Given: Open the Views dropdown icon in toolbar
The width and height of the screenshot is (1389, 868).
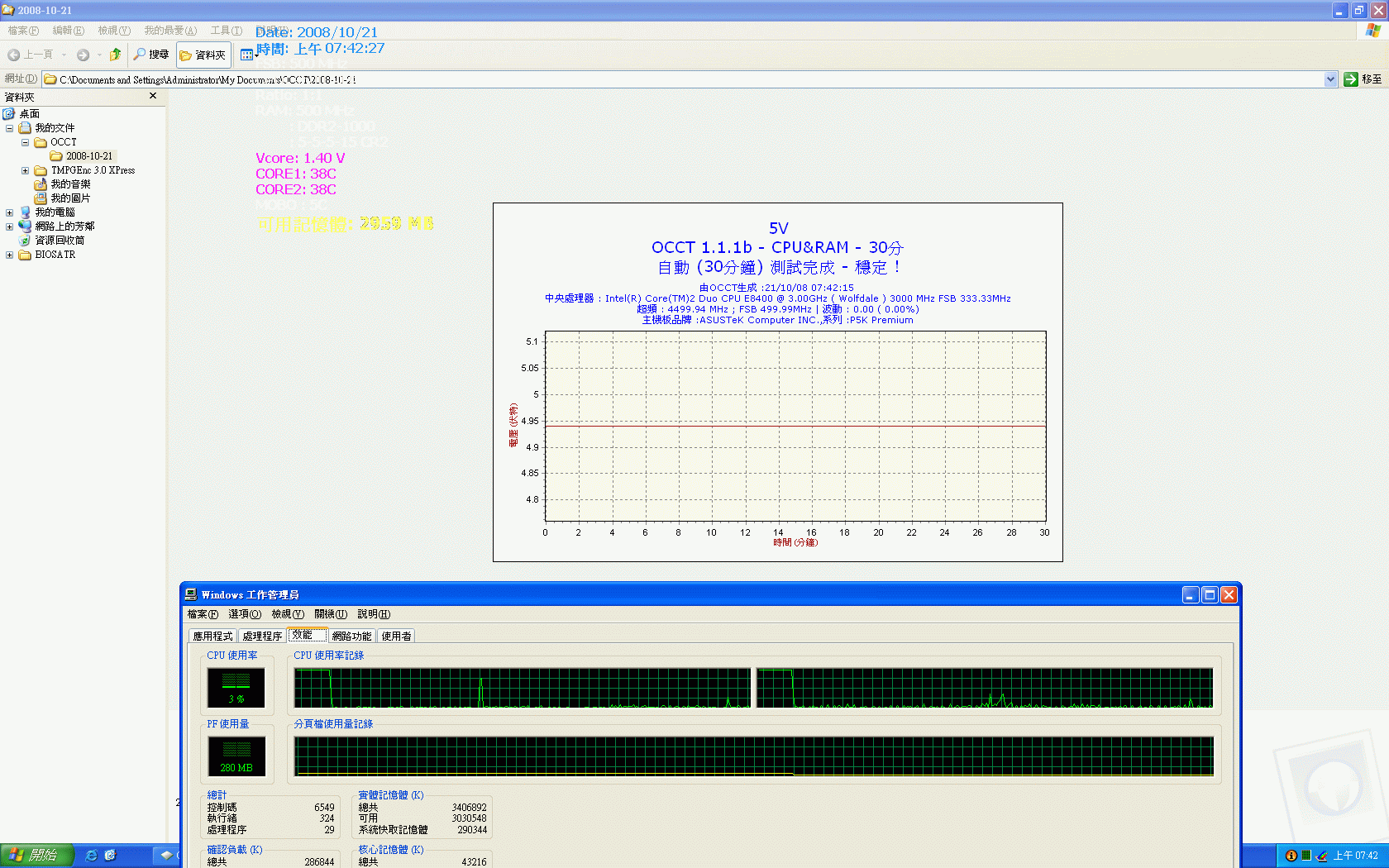Looking at the screenshot, I should [247, 55].
